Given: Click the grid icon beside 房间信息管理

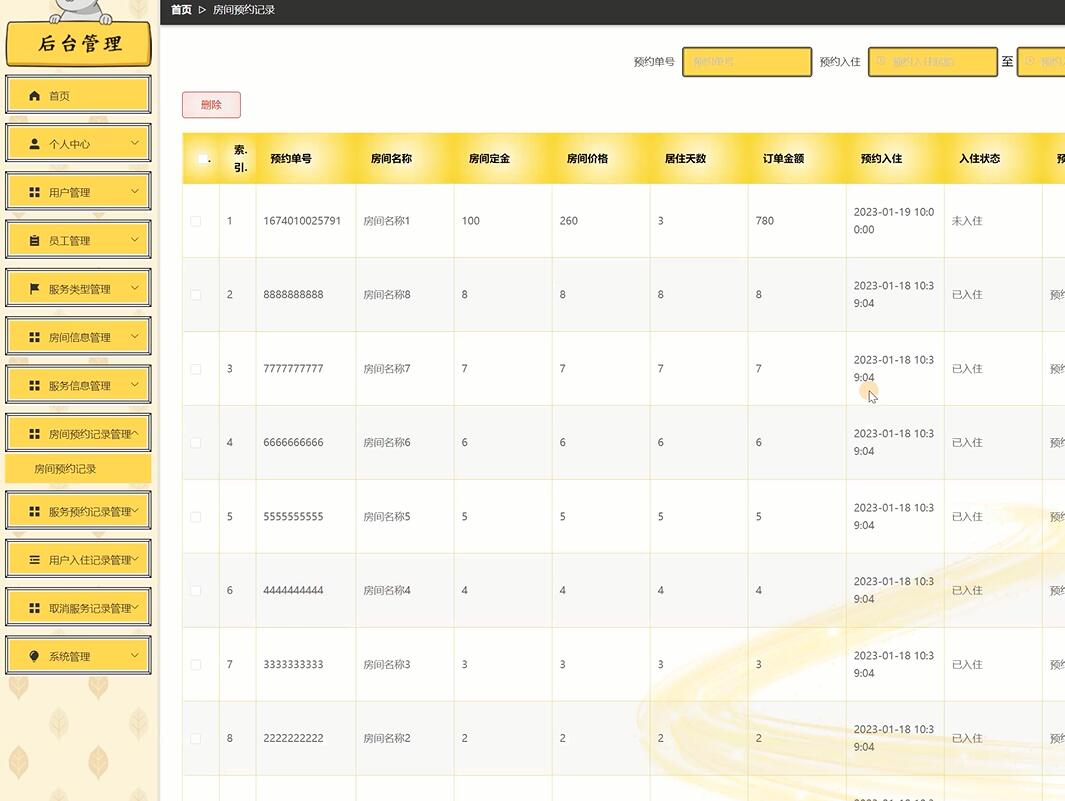Looking at the screenshot, I should tap(35, 337).
